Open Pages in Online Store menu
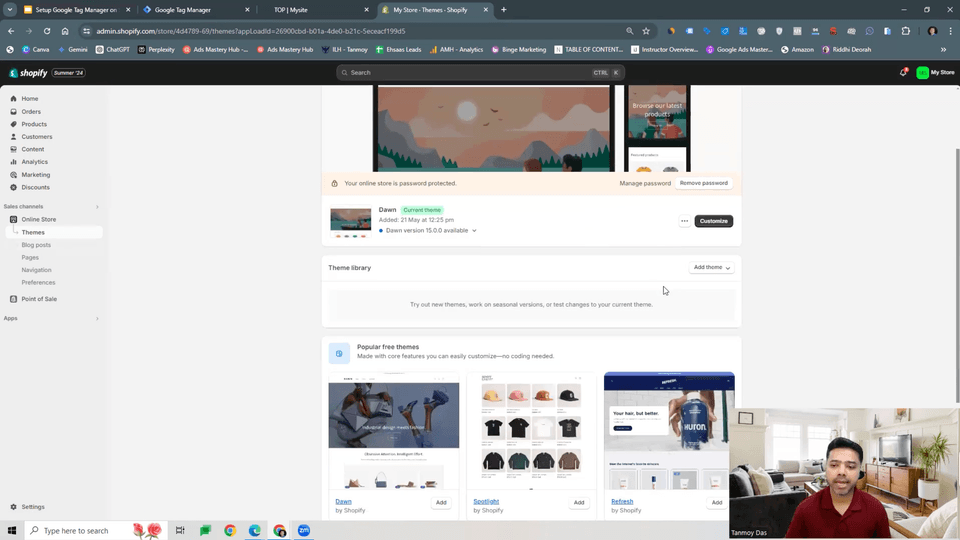This screenshot has height=540, width=960. tap(30, 258)
